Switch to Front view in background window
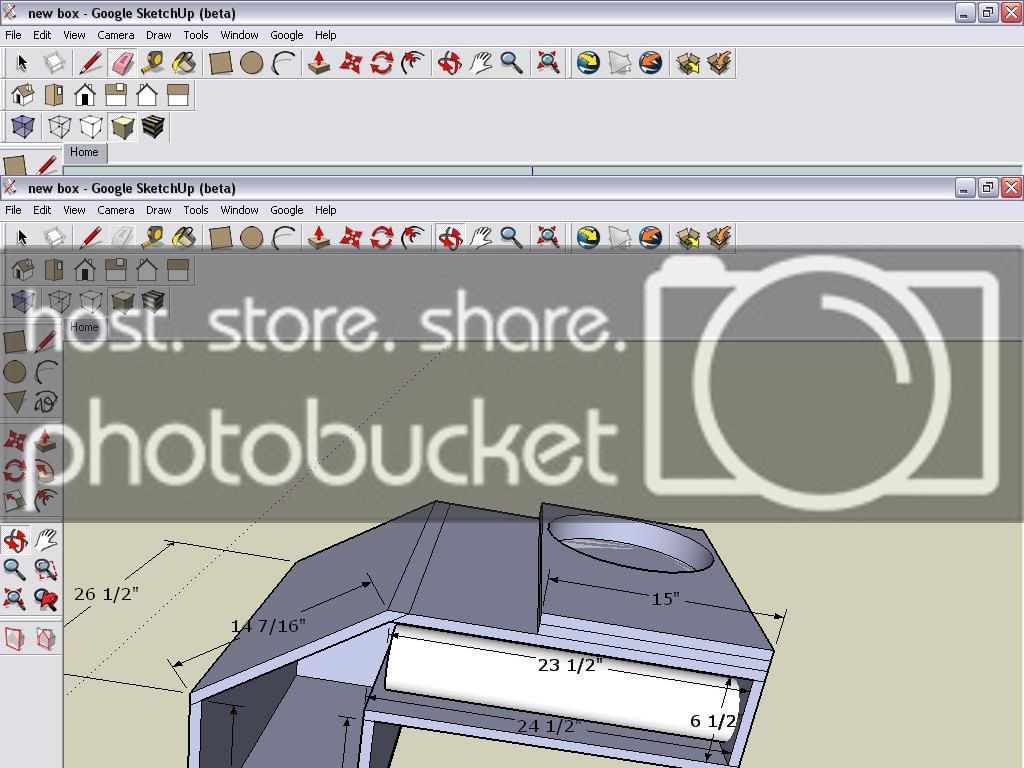 (x=85, y=95)
